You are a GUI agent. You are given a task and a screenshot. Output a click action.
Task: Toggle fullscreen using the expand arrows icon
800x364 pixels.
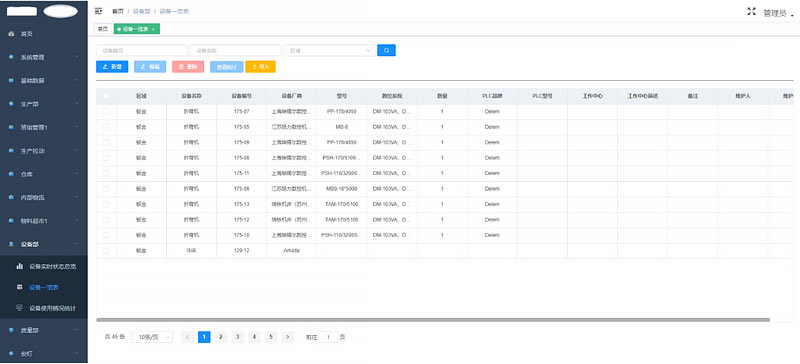(751, 11)
